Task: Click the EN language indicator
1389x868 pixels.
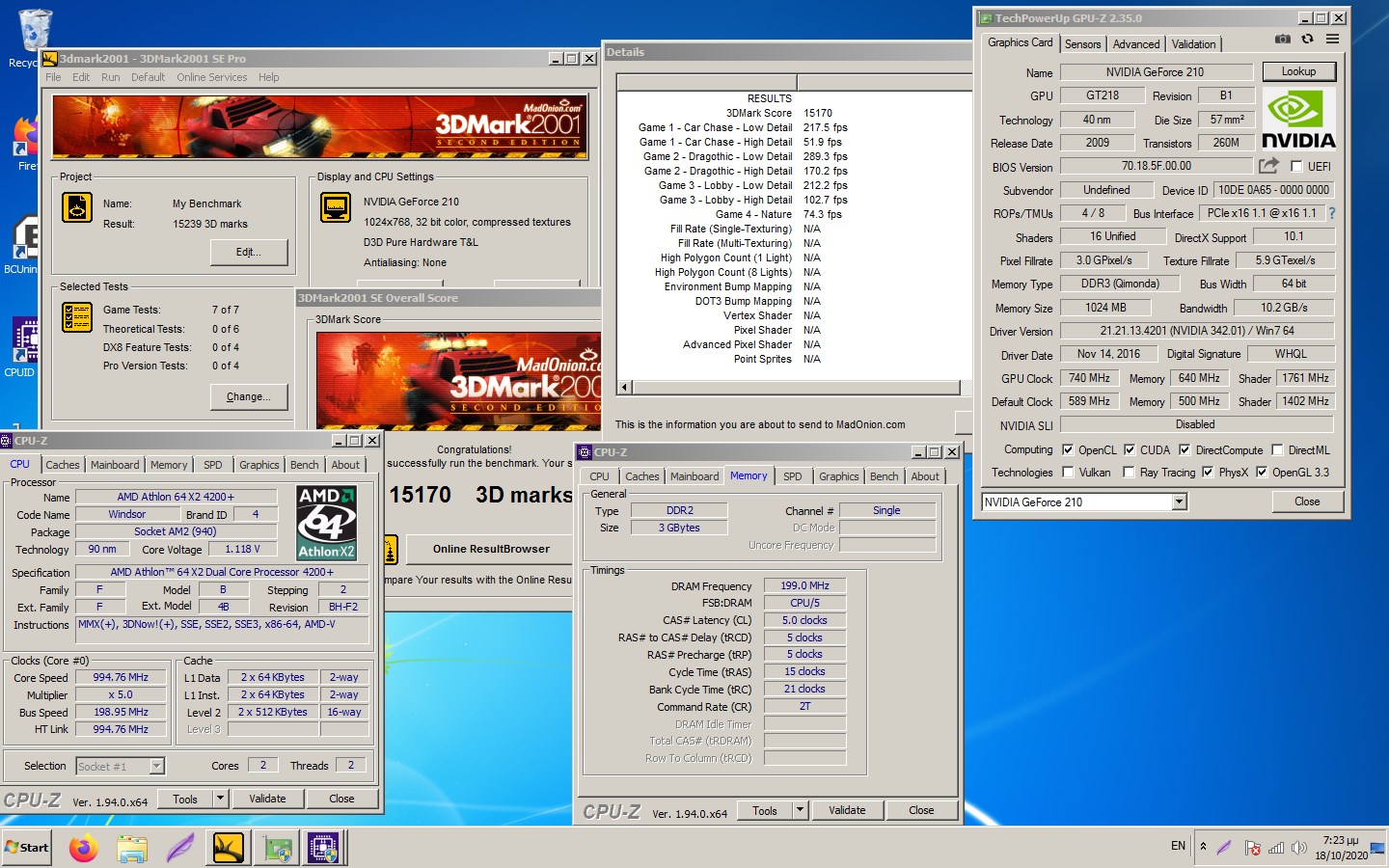Action: 1178,846
